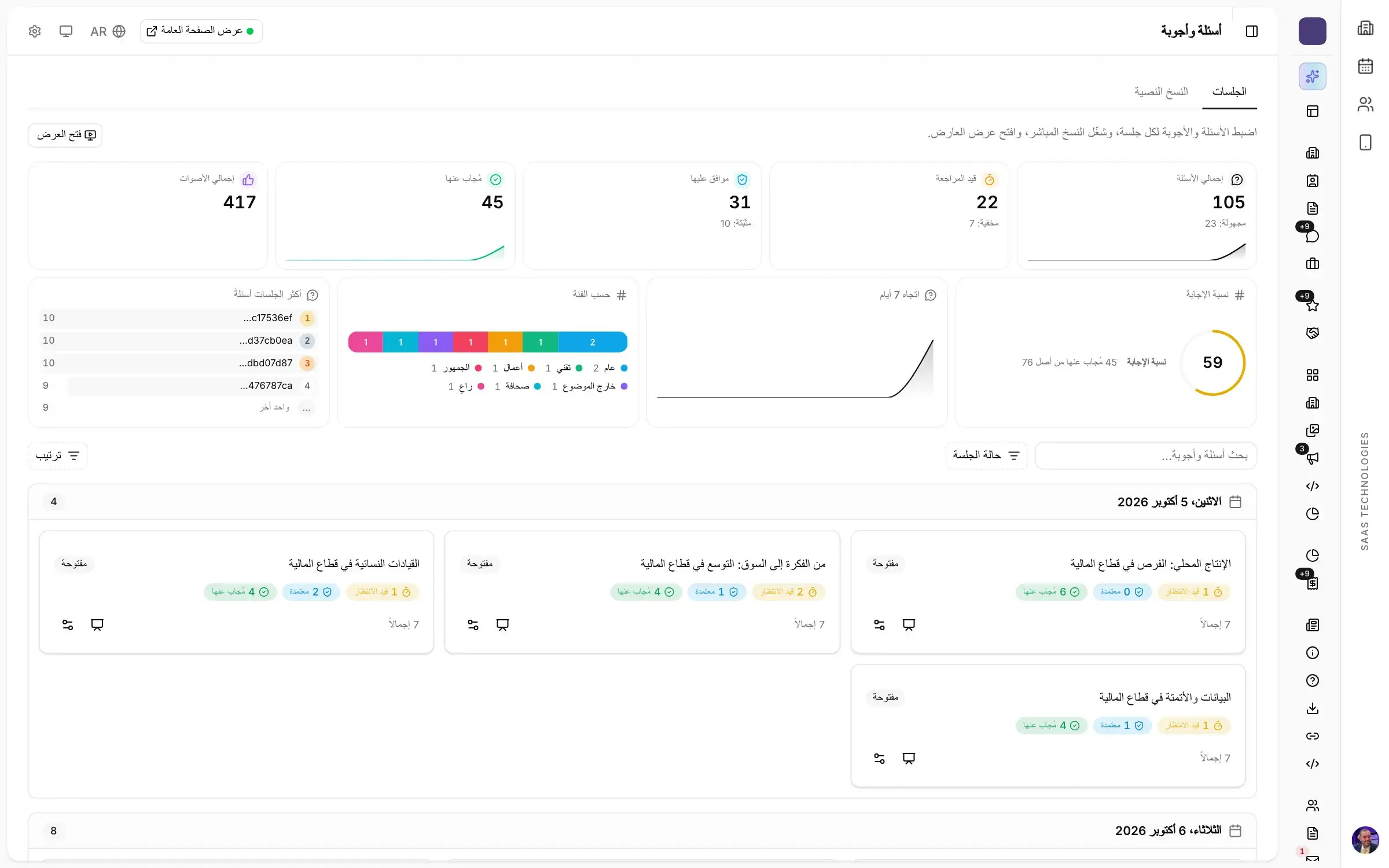The height and width of the screenshot is (868, 1389).
Task: Click the star icon with +9 badge
Action: click(x=1312, y=305)
